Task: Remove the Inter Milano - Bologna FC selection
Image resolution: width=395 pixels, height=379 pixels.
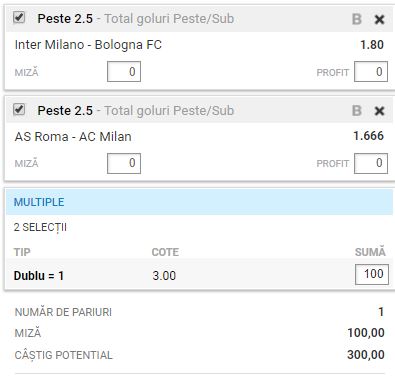Action: pyautogui.click(x=379, y=19)
